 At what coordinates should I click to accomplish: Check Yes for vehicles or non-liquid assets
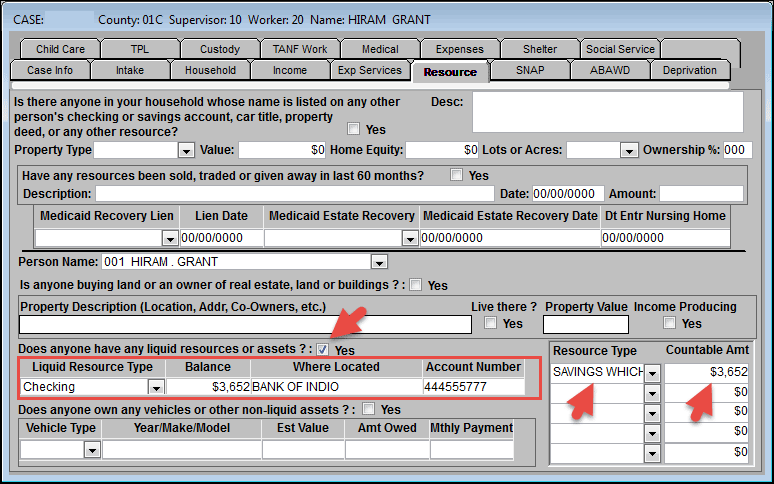click(x=368, y=409)
